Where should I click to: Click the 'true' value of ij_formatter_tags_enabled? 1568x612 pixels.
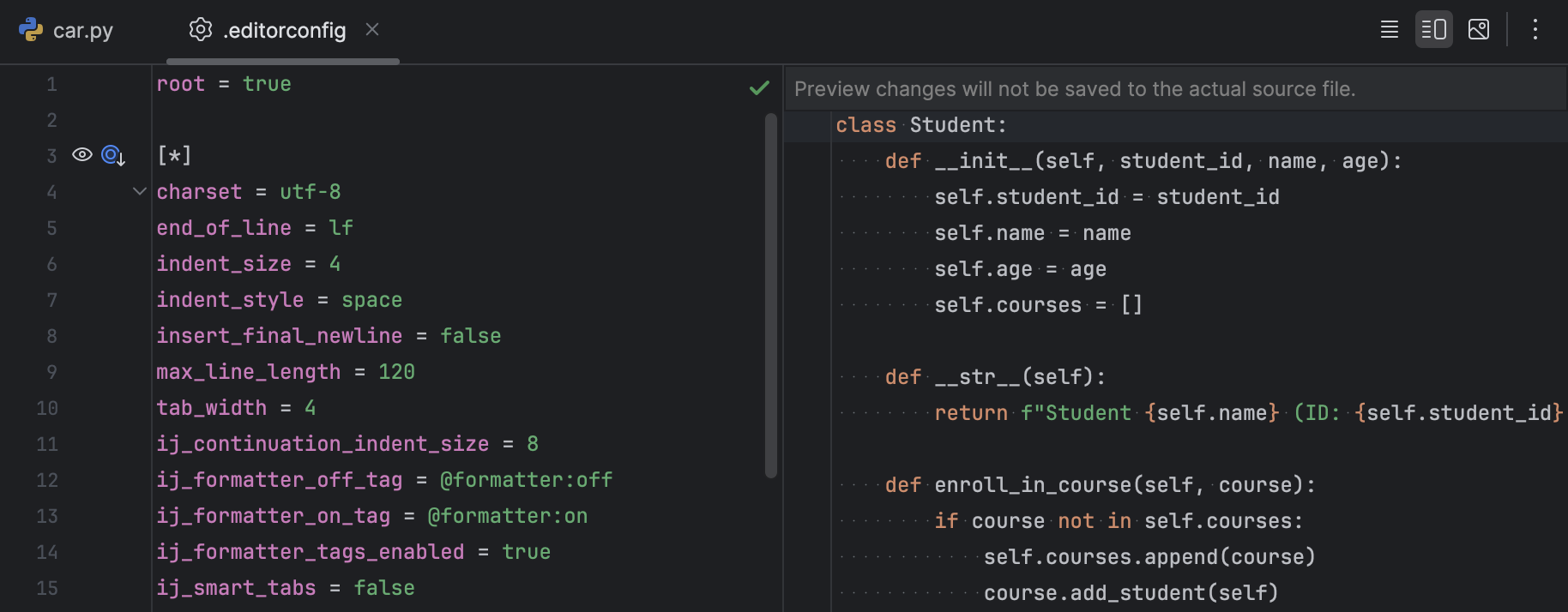pyautogui.click(x=526, y=552)
